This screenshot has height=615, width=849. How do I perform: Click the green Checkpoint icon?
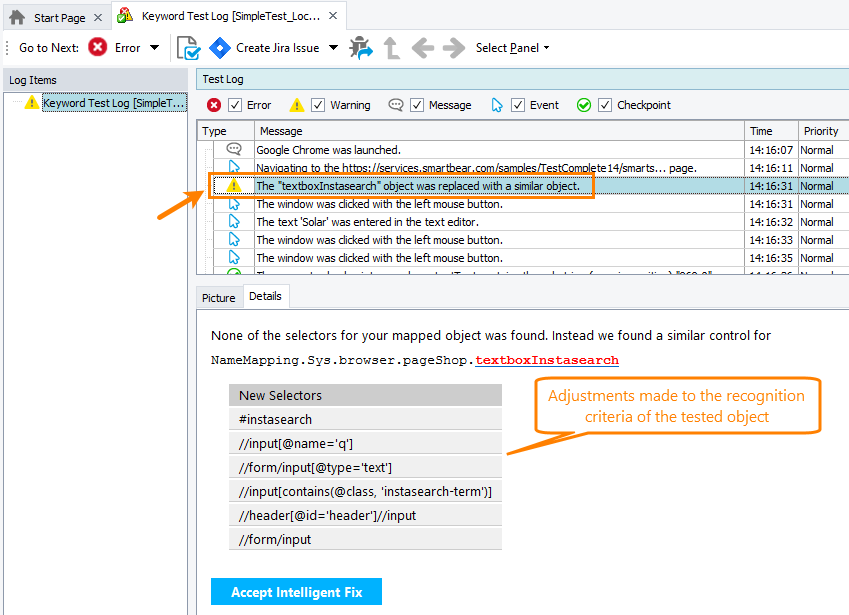click(x=583, y=105)
